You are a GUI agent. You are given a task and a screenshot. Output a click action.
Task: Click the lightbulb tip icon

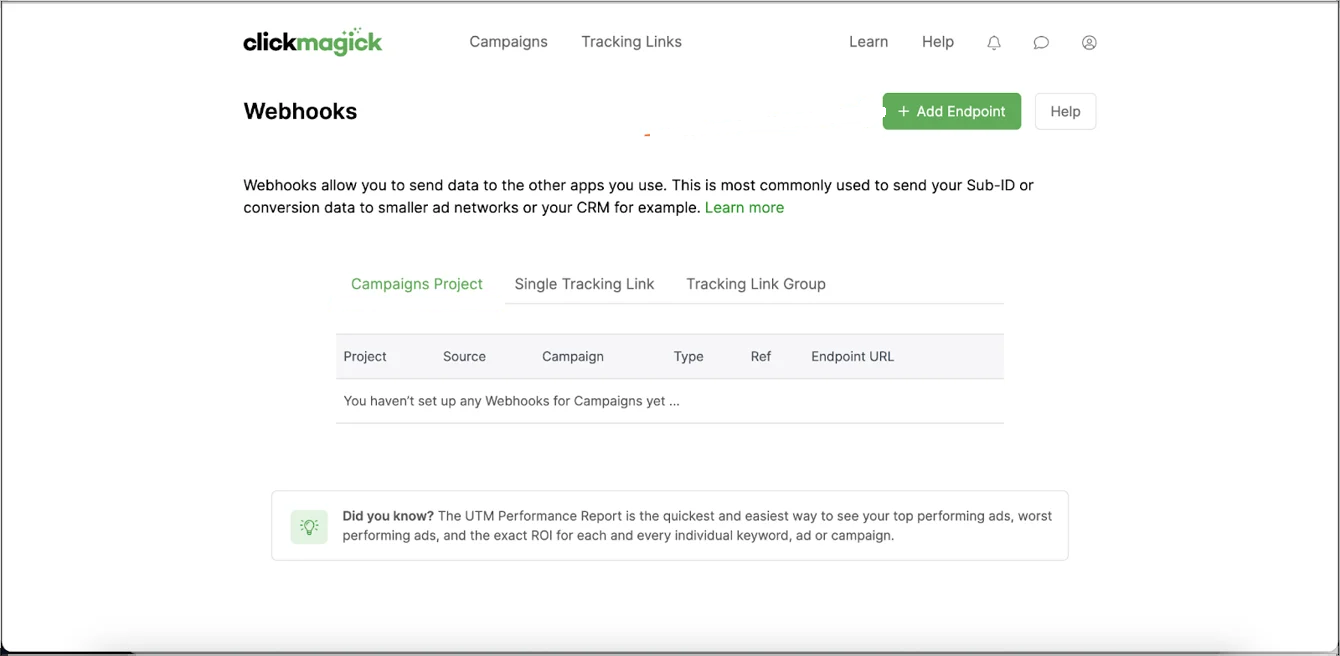tap(309, 525)
